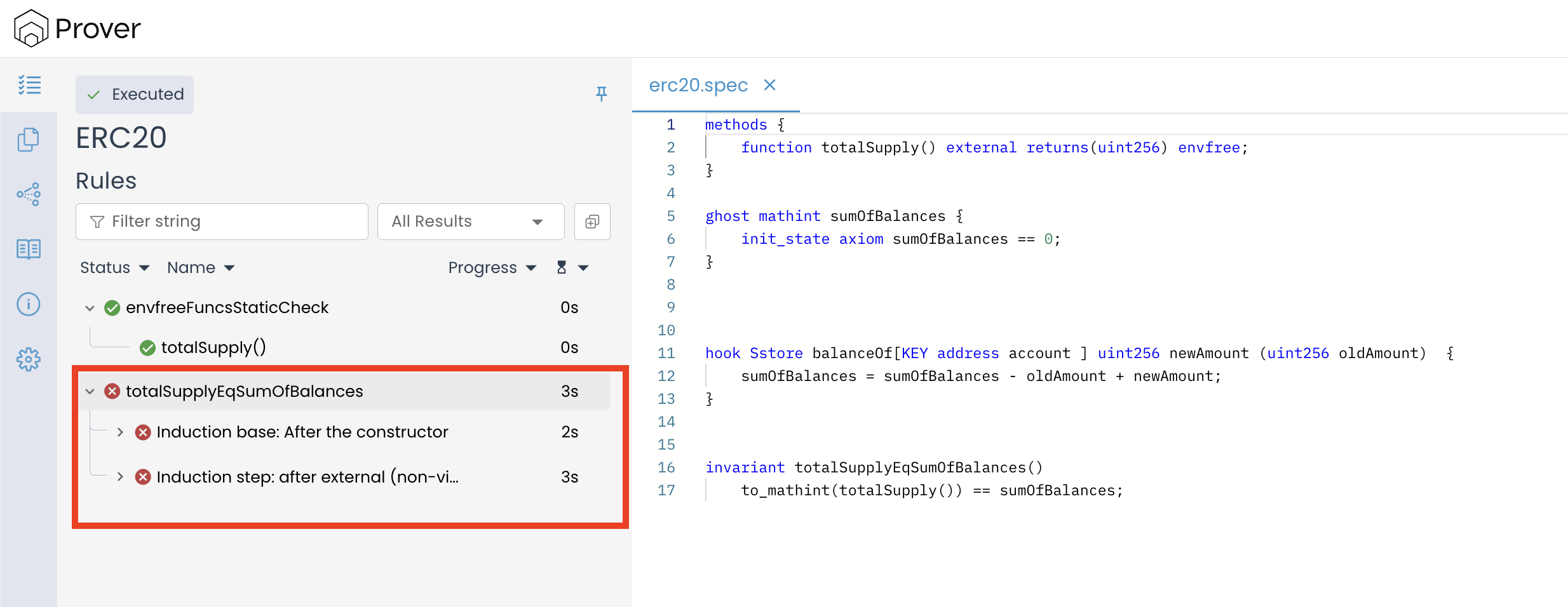This screenshot has width=1568, height=607.
Task: Collapse the totalSupplyEqSumOfBalances rule
Action: 90,392
